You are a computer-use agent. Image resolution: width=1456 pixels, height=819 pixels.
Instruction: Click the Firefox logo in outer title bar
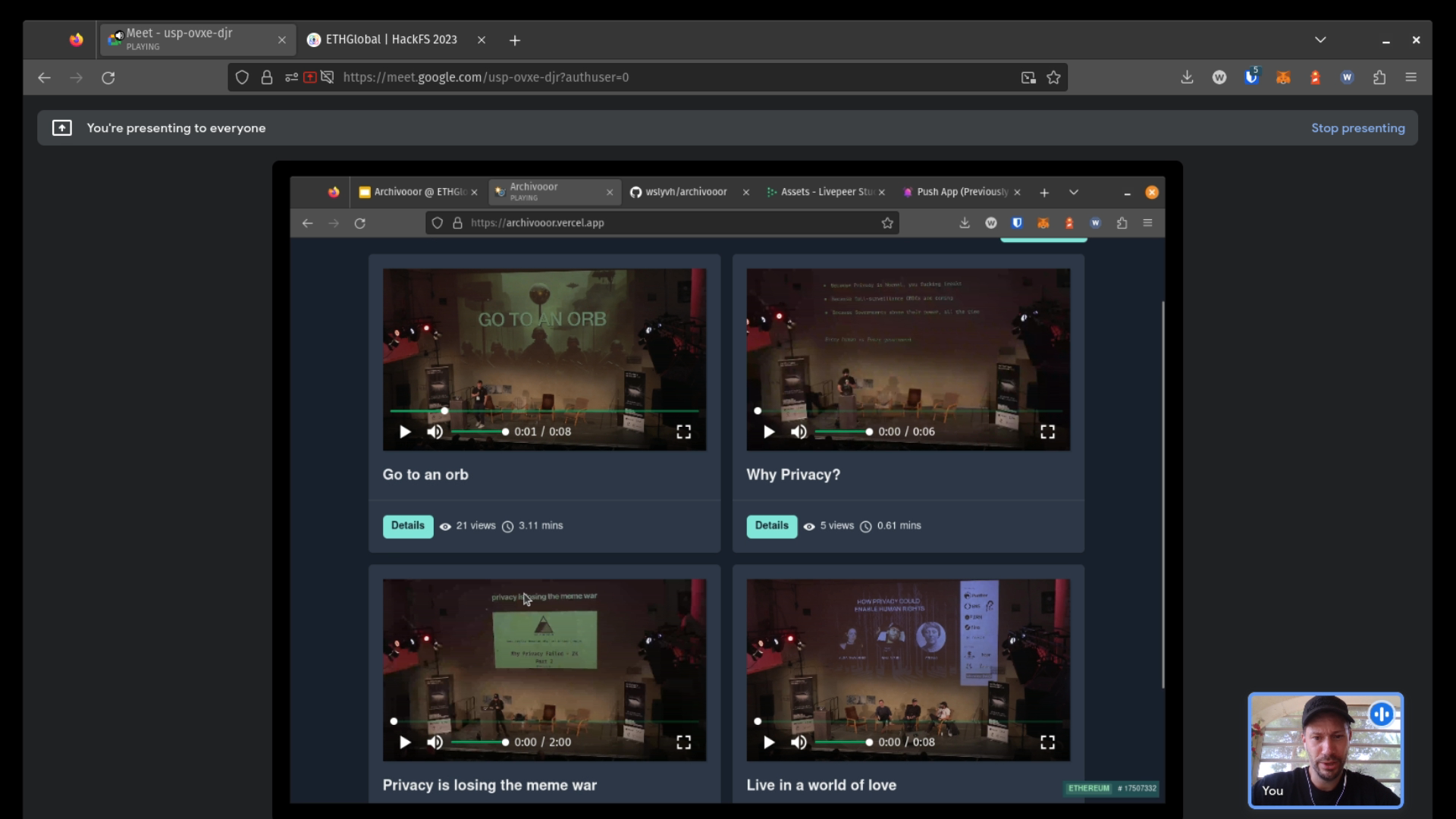[76, 39]
